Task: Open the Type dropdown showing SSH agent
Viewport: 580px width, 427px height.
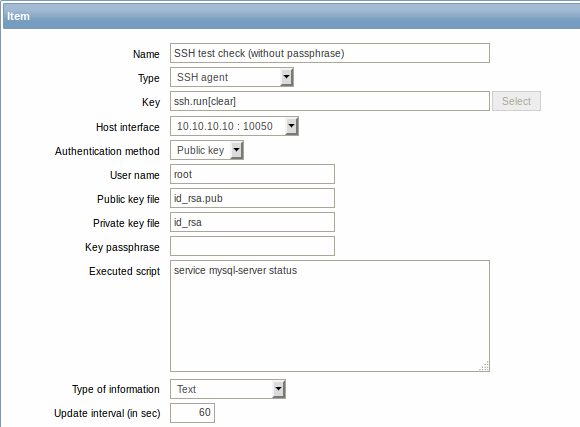Action: coord(232,77)
